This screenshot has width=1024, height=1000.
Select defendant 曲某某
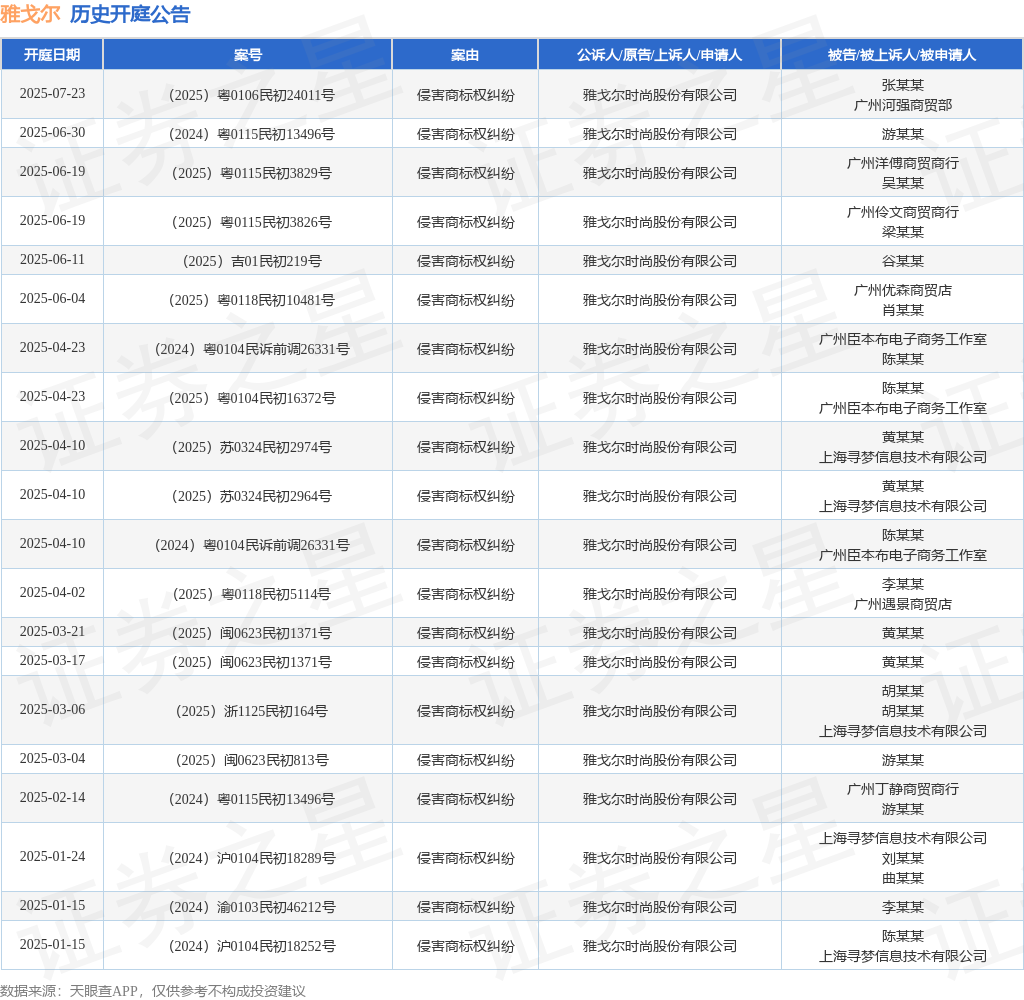point(903,879)
